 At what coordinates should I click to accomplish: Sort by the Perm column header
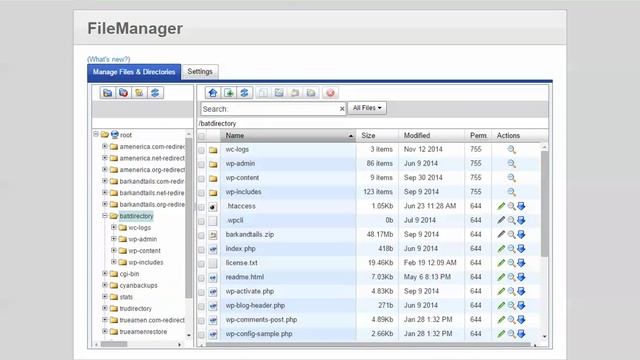(478, 136)
